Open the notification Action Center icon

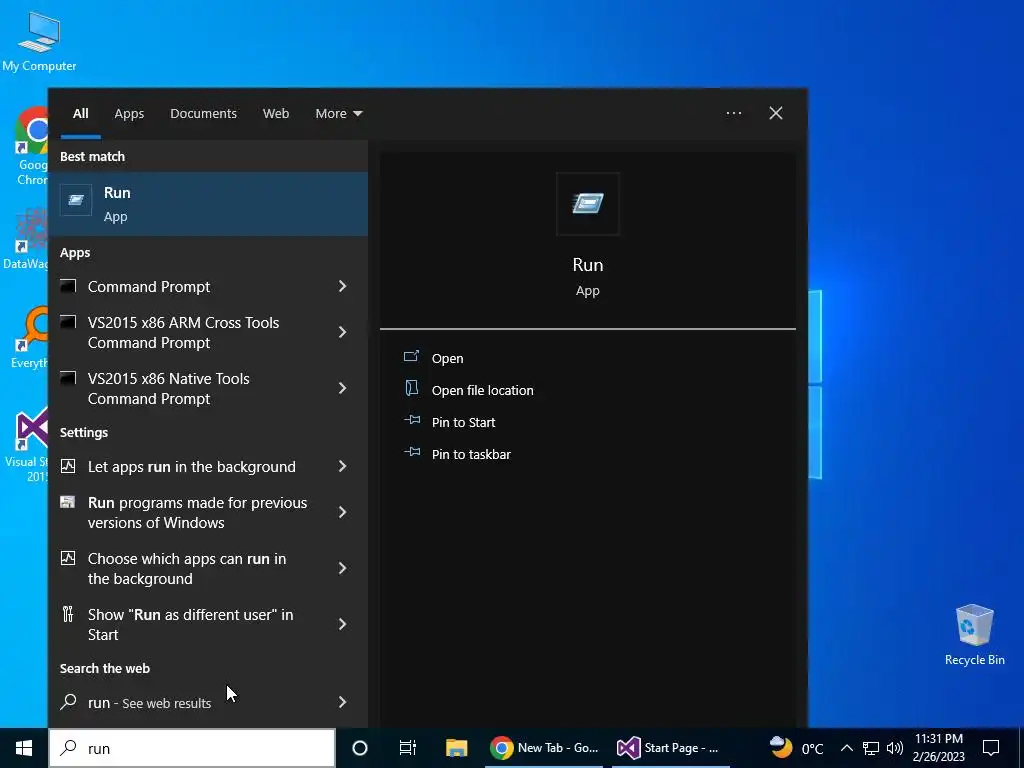coord(991,748)
